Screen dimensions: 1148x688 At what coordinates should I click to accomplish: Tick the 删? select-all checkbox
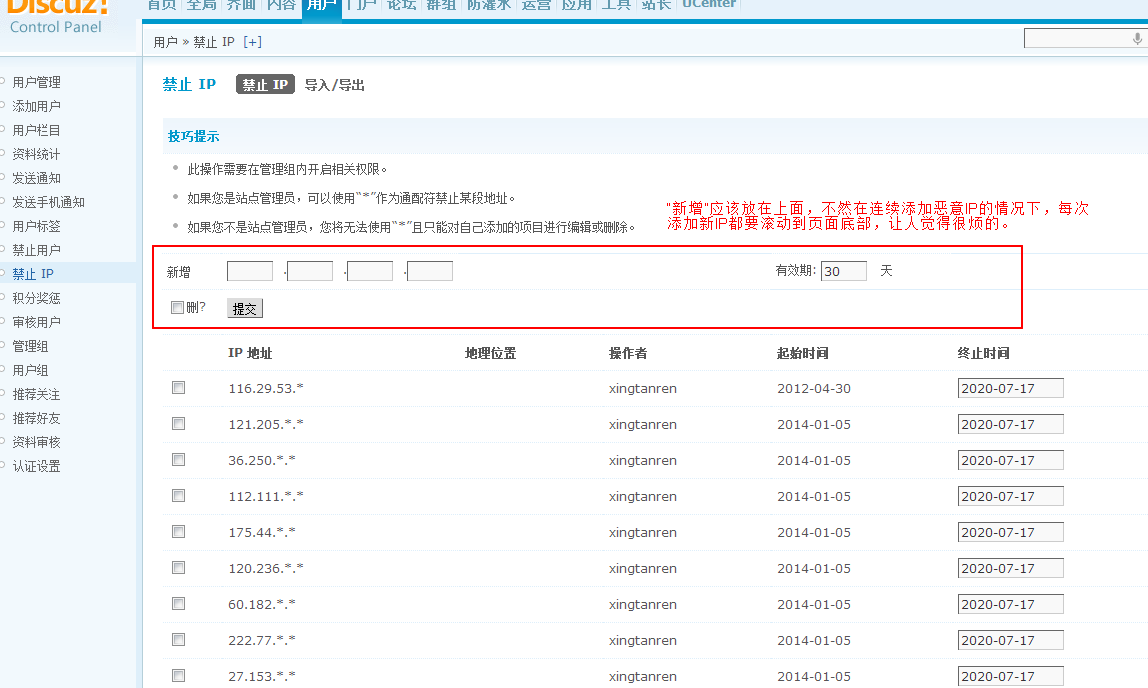pos(177,307)
